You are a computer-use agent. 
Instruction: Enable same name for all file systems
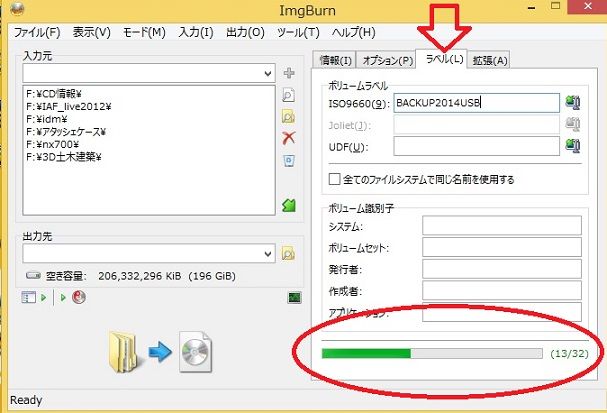click(x=334, y=179)
